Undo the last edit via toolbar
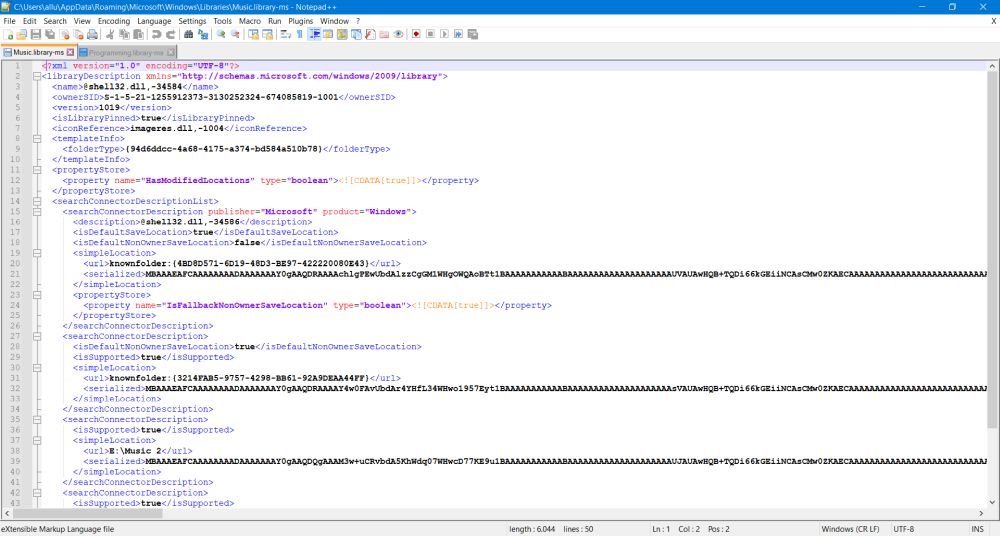Screen dimensions: 1000x536 coord(156,34)
